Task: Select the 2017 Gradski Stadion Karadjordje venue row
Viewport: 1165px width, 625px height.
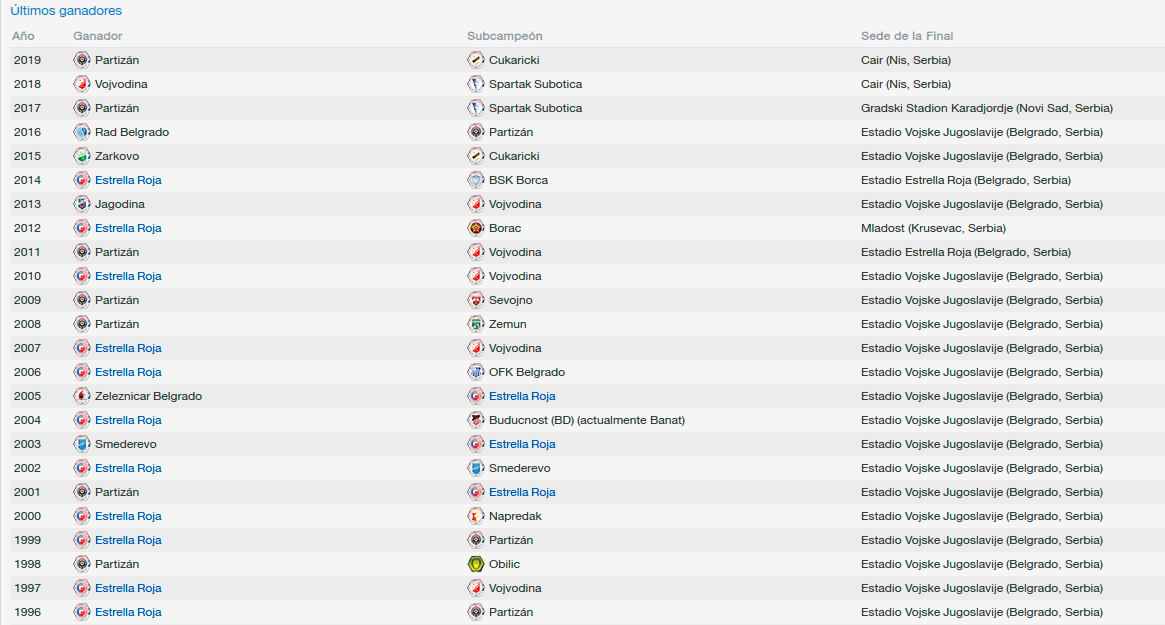Action: 587,108
